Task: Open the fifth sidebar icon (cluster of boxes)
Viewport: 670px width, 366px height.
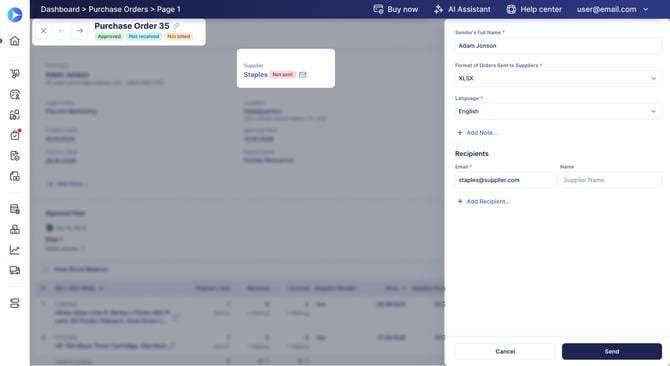Action: pos(15,115)
